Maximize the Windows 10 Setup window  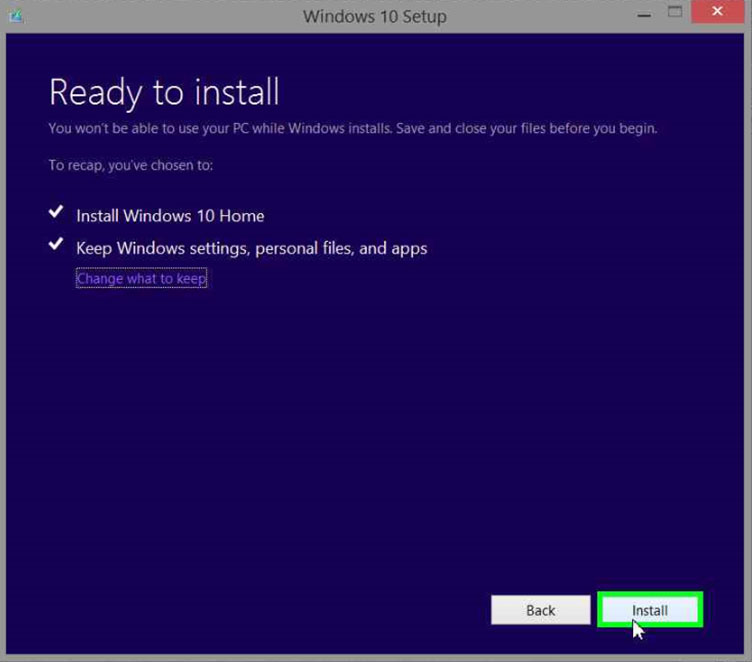pyautogui.click(x=675, y=12)
